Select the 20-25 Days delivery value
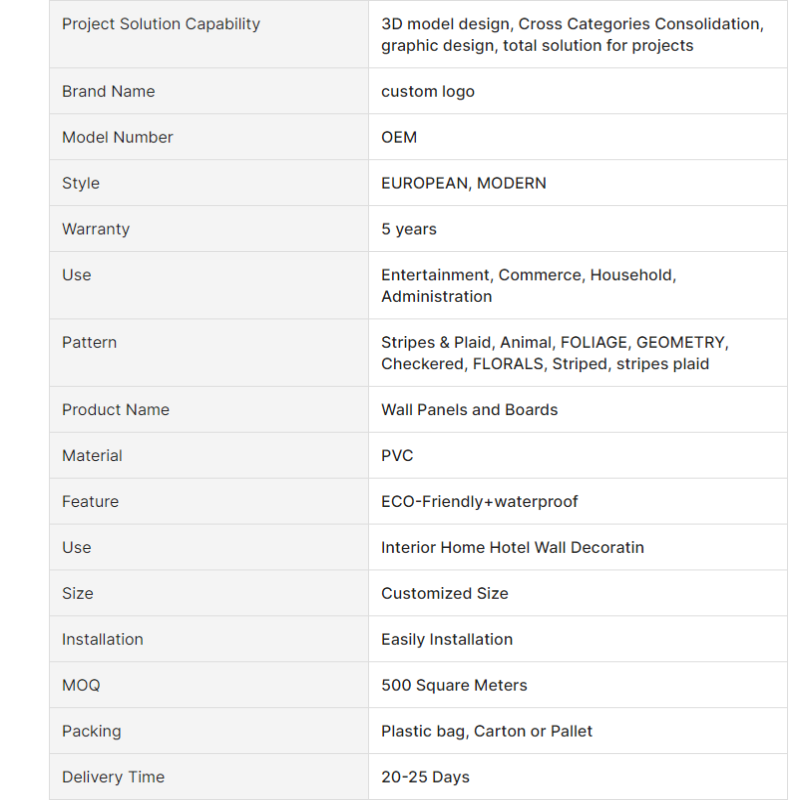Screen dimensions: 800x800 (x=425, y=777)
